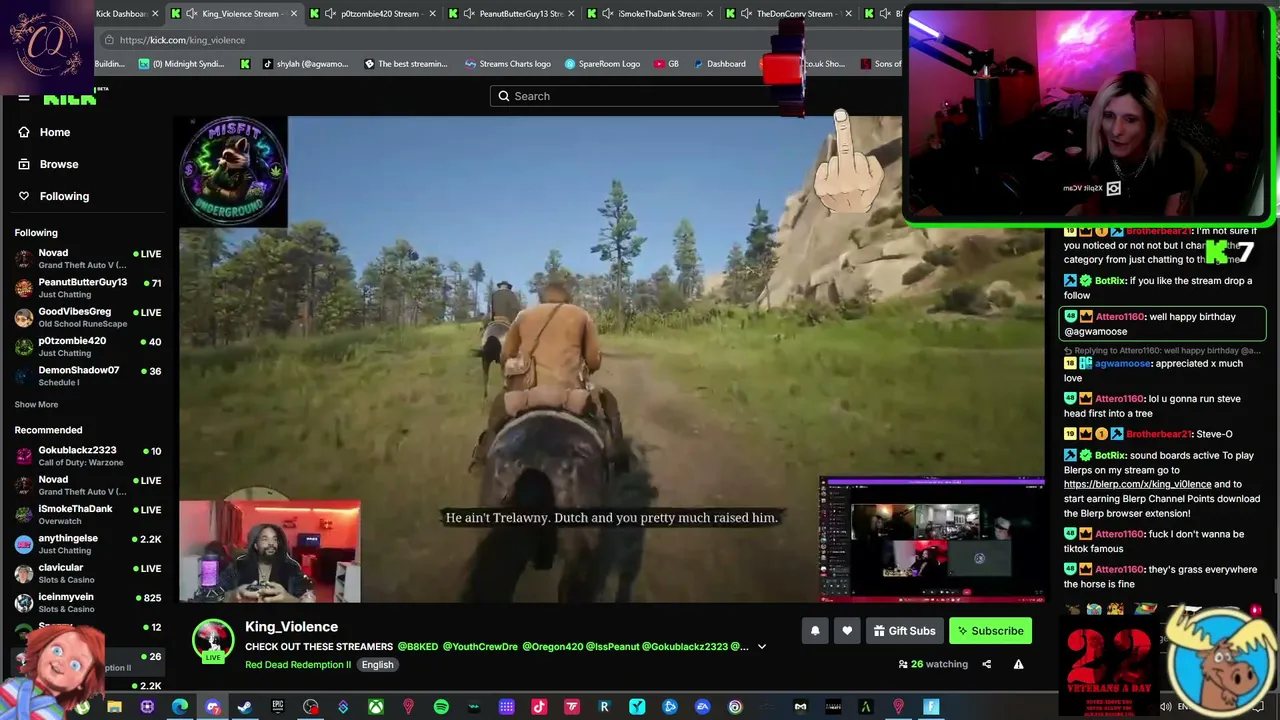This screenshot has height=720, width=1280.
Task: Open p0tzombie420 in Following list
Action: click(87, 346)
